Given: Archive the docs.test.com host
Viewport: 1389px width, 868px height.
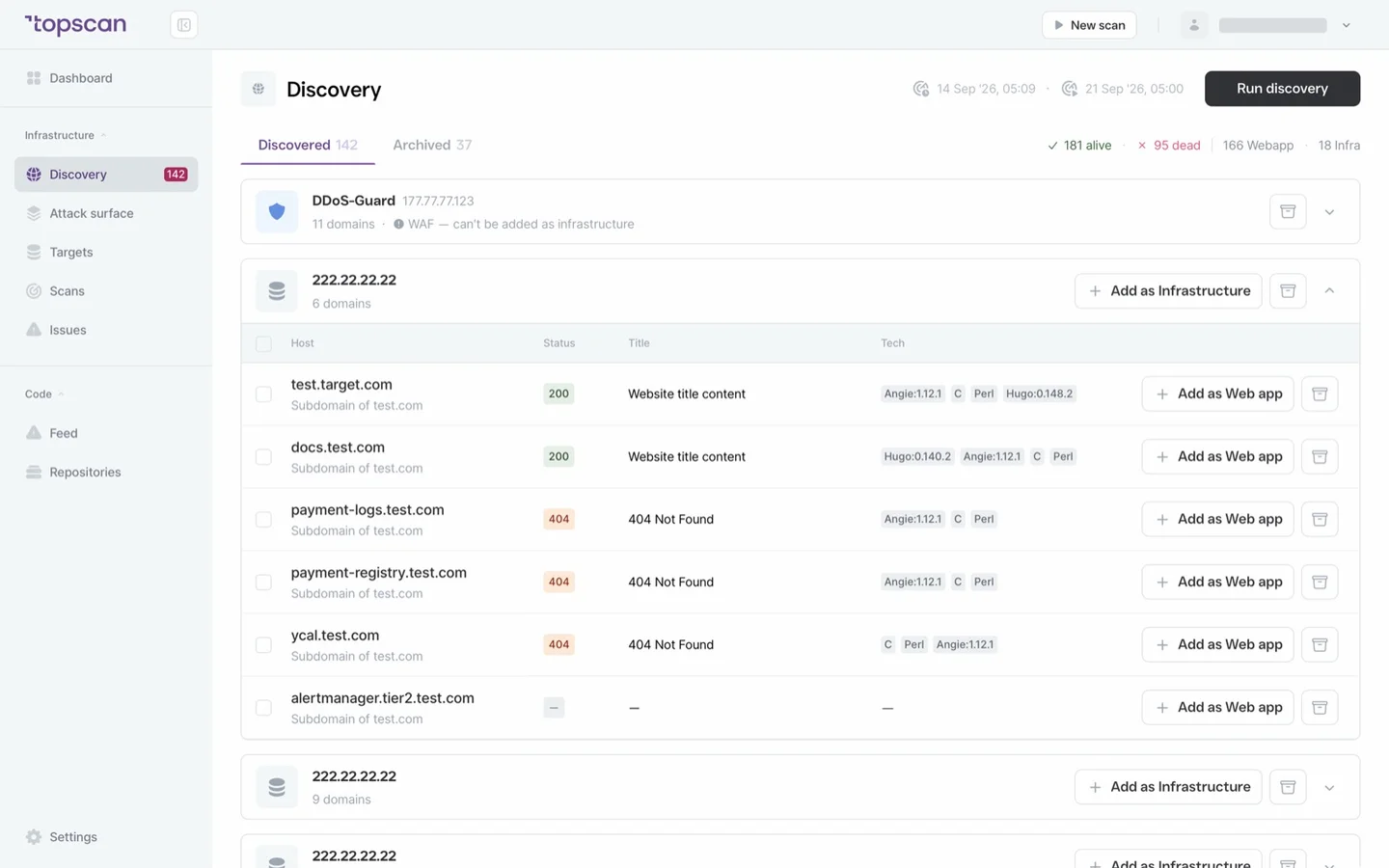Looking at the screenshot, I should pyautogui.click(x=1320, y=456).
